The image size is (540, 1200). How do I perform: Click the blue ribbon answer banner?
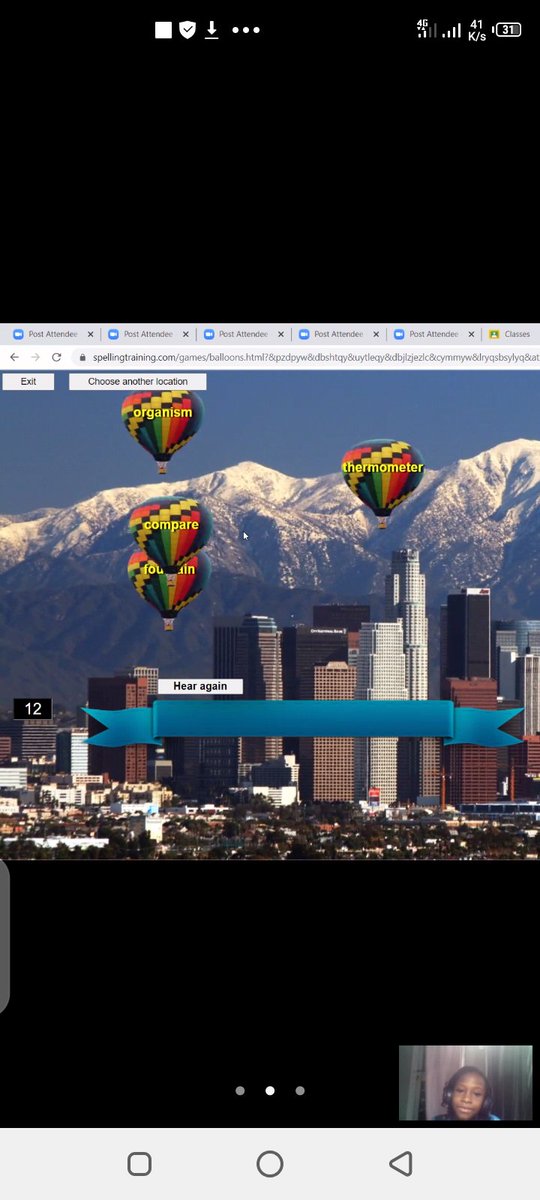pyautogui.click(x=302, y=722)
